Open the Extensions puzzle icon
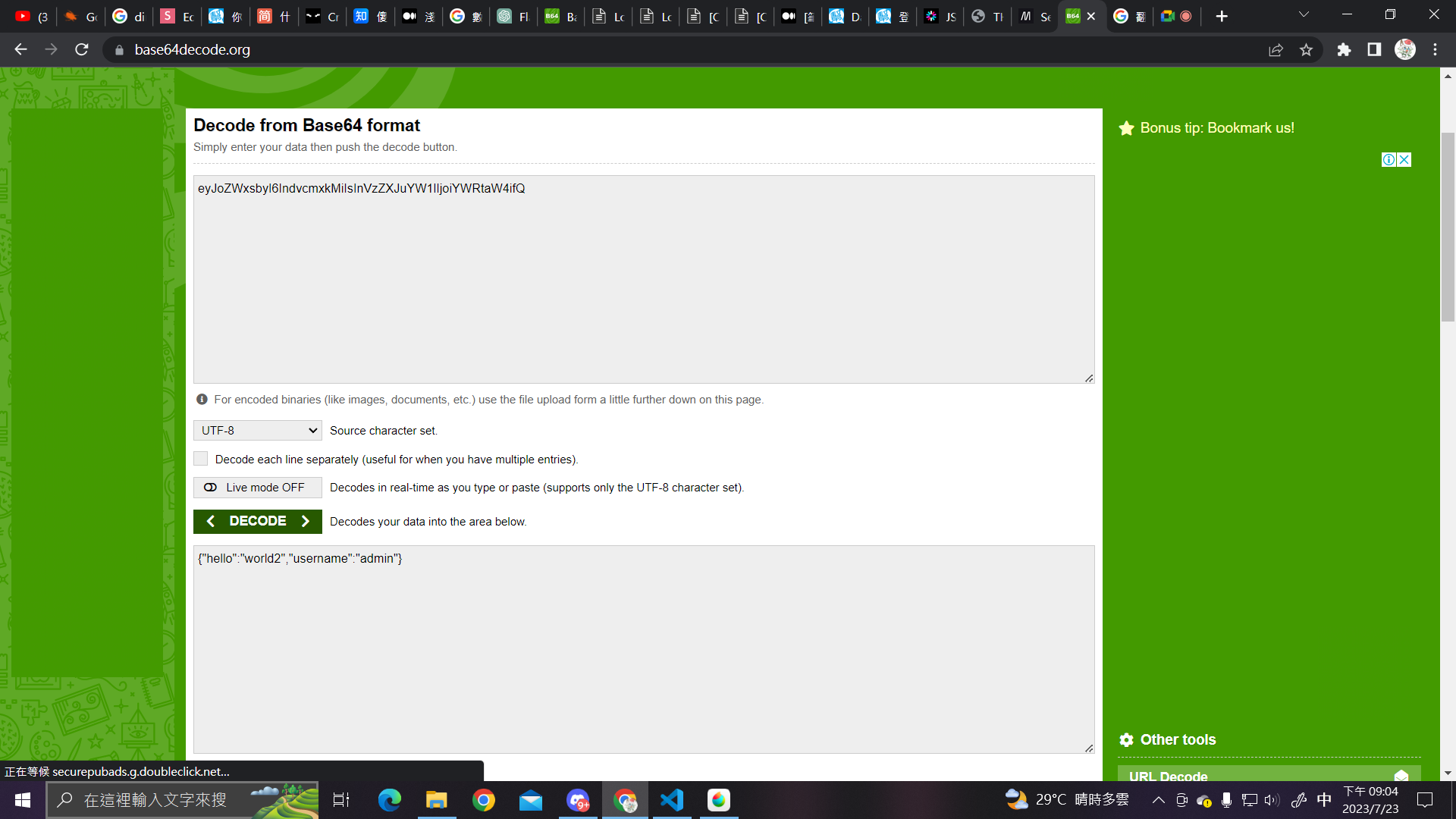 coord(1344,49)
